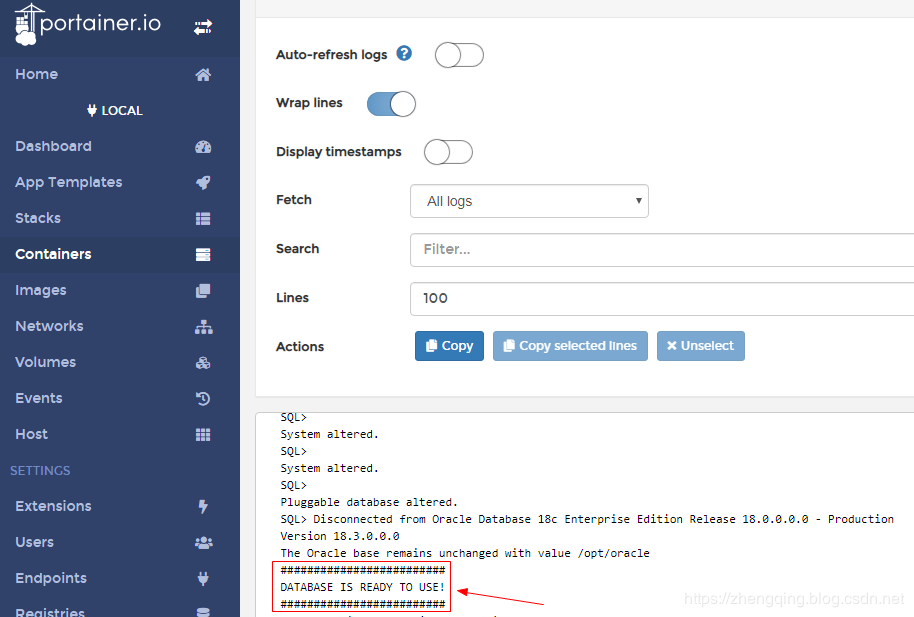This screenshot has height=617, width=914.
Task: Click the App Templates rocket icon
Action: point(203,183)
